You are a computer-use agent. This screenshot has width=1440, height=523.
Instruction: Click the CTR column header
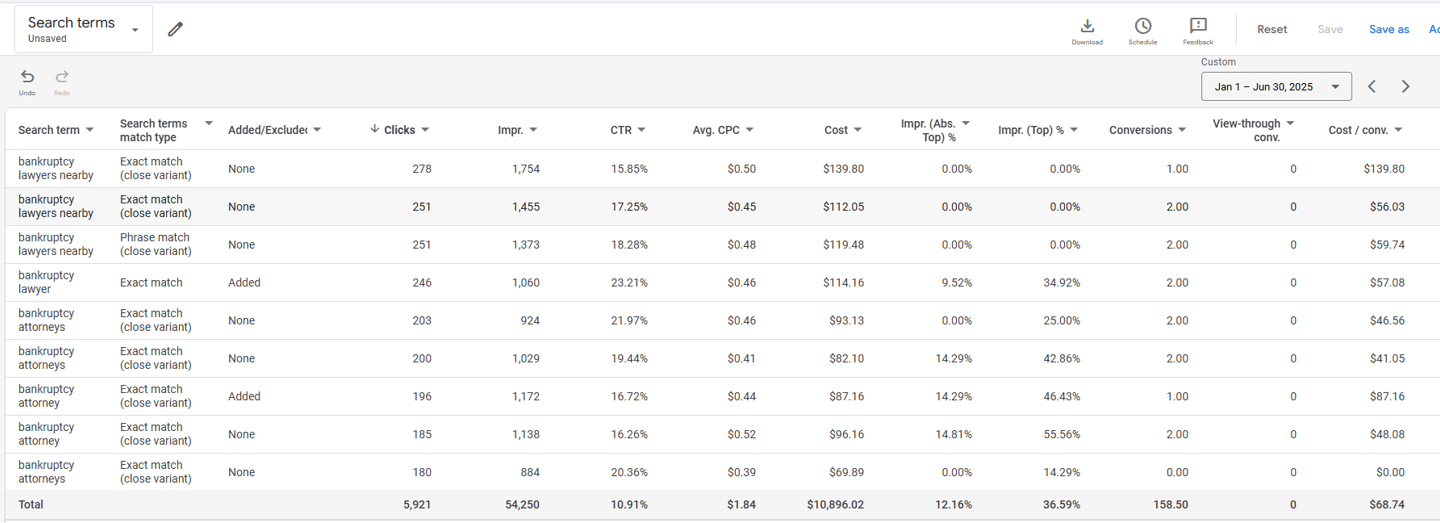(620, 130)
